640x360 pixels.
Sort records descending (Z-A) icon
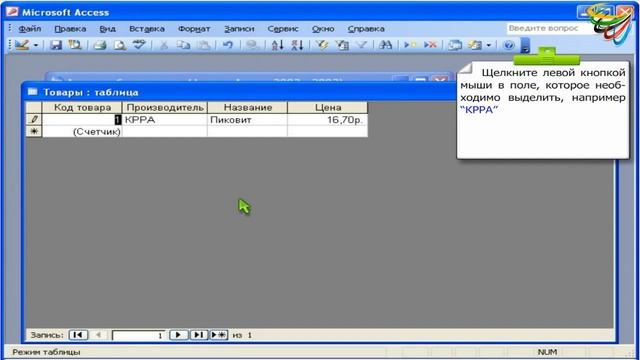pos(297,45)
